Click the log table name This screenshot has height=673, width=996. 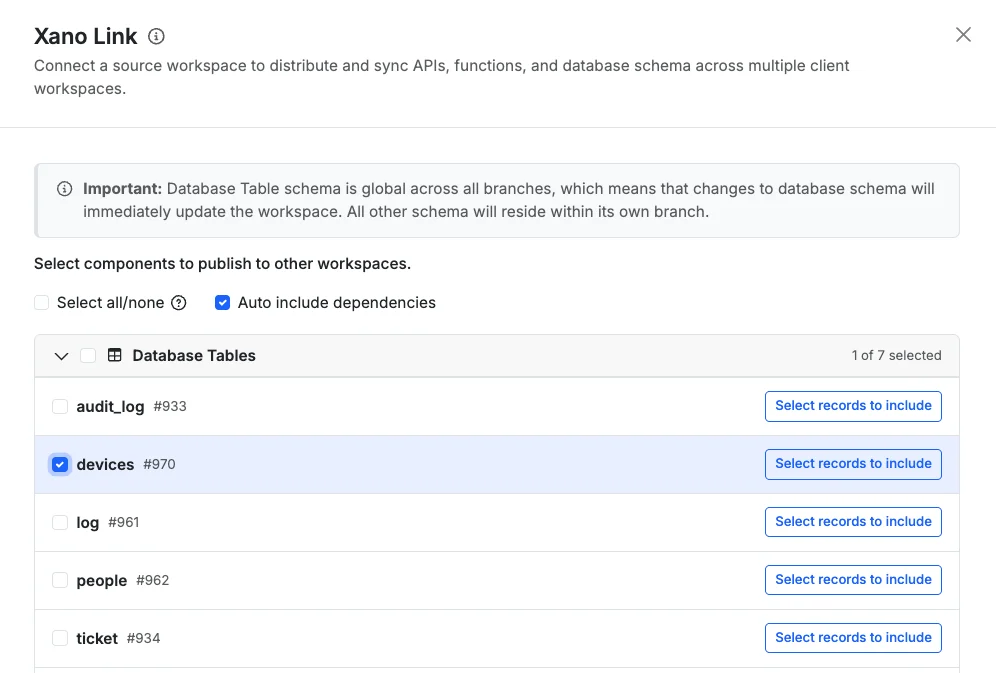[x=88, y=523]
